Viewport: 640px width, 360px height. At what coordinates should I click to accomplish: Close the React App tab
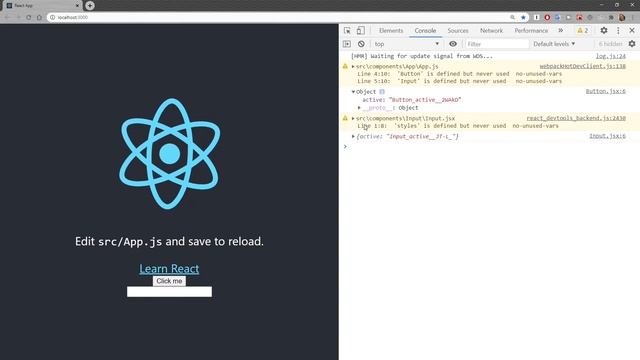click(77, 6)
